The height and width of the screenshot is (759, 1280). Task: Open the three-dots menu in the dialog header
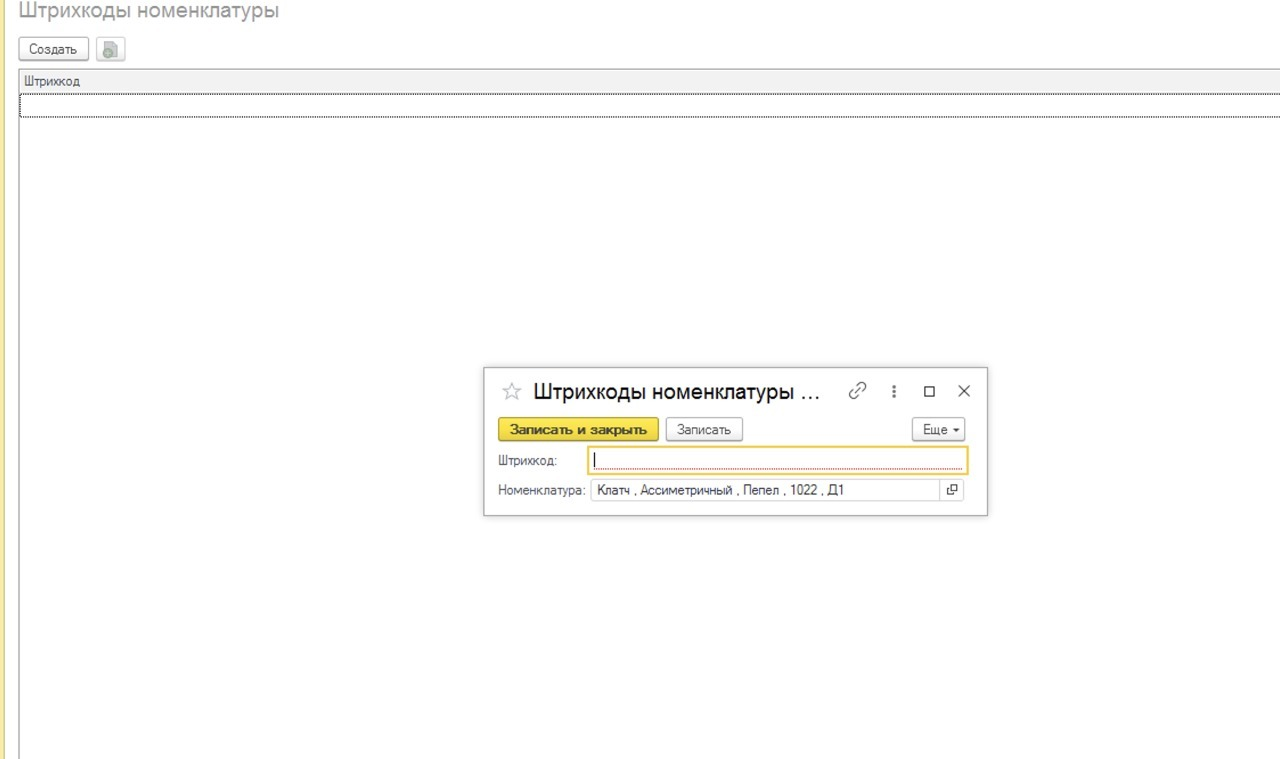[x=894, y=391]
